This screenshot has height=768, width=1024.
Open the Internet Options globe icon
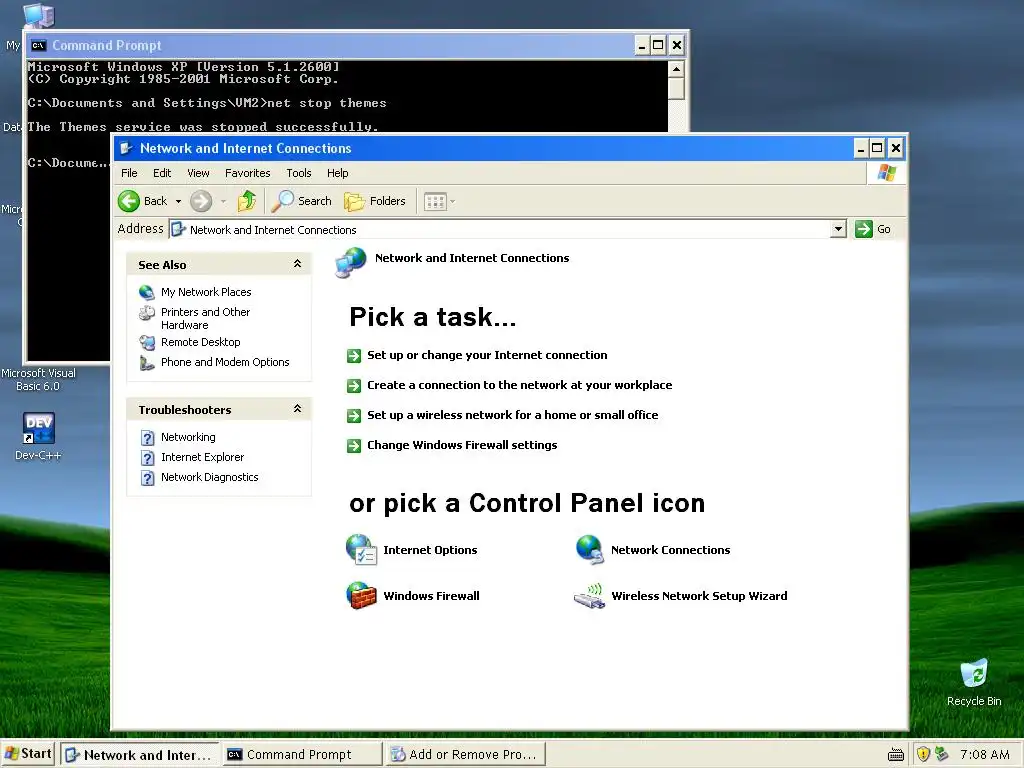pyautogui.click(x=361, y=549)
